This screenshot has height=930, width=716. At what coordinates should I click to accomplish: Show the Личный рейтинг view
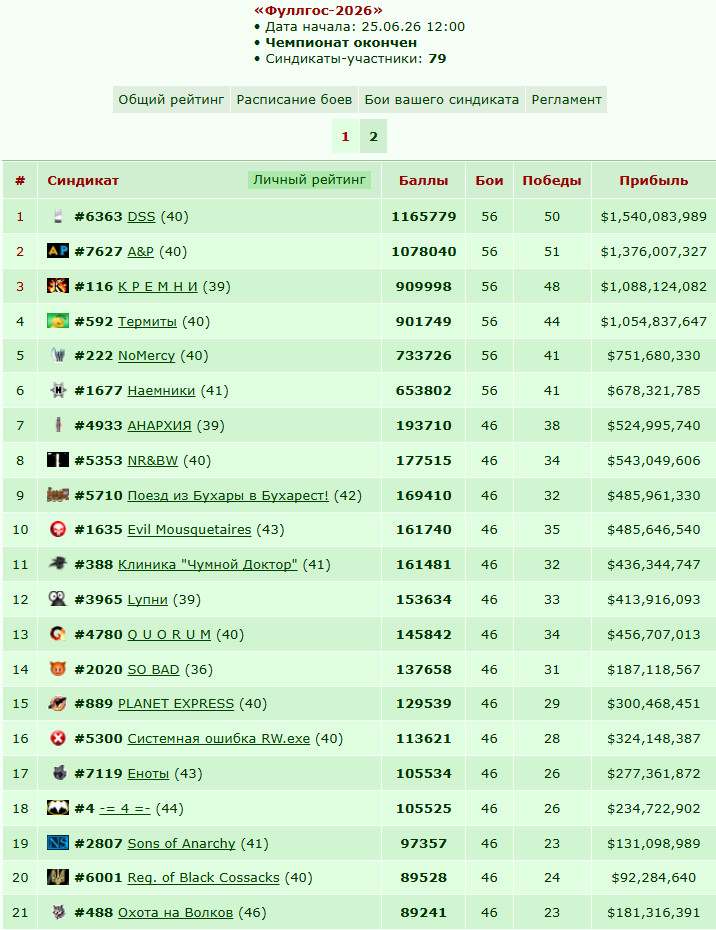309,180
